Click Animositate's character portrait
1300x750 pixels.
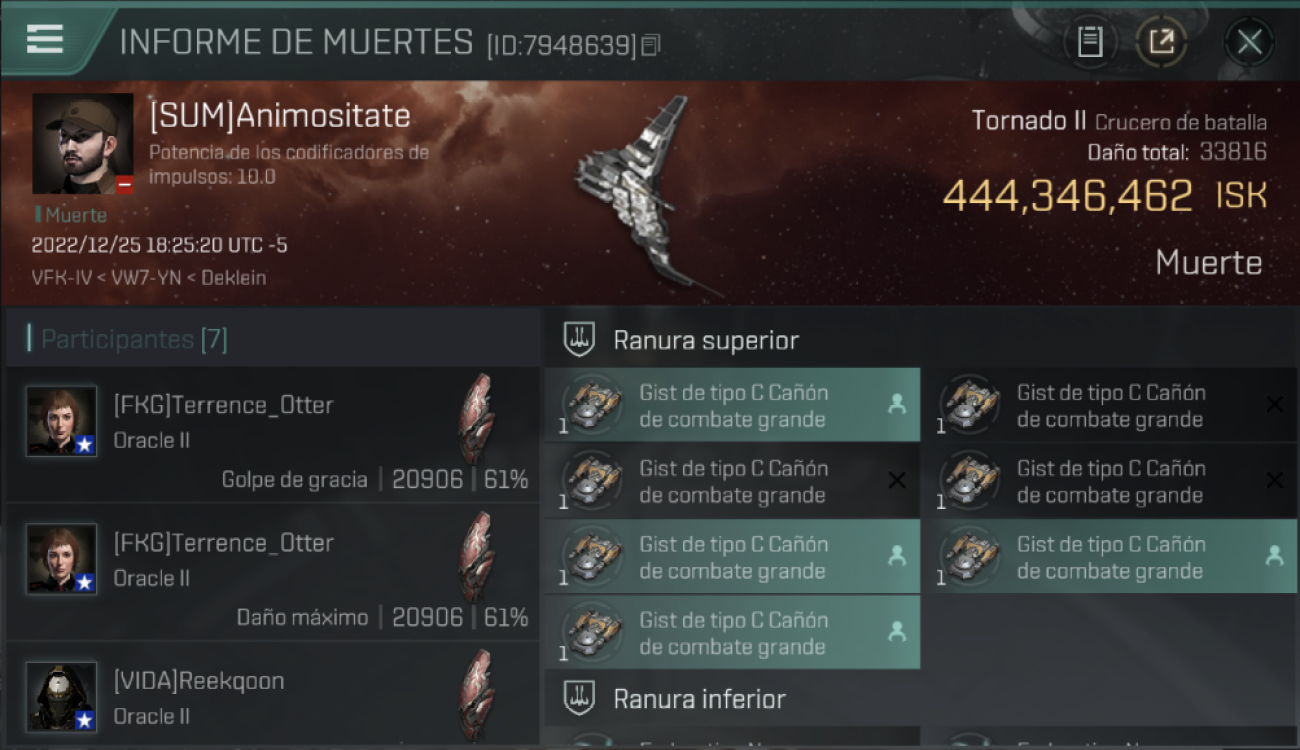(x=83, y=144)
